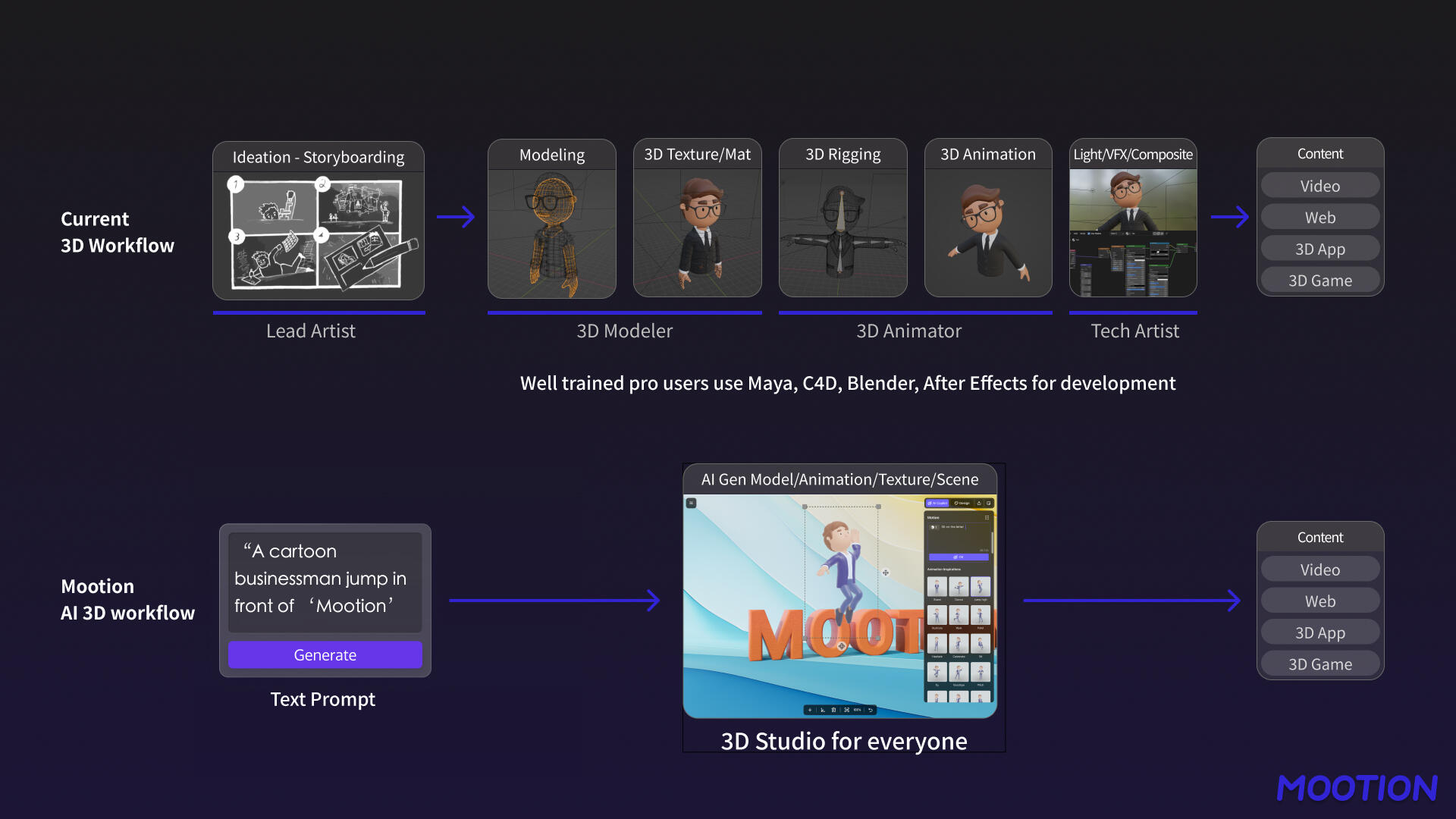1456x819 pixels.
Task: Select the Dance animation thumbnail
Action: (x=959, y=586)
